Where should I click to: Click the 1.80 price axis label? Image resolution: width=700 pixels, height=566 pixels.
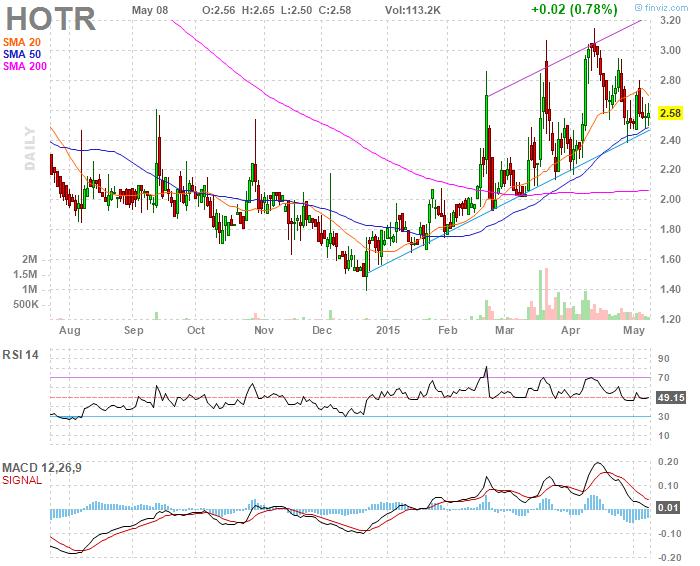point(671,230)
